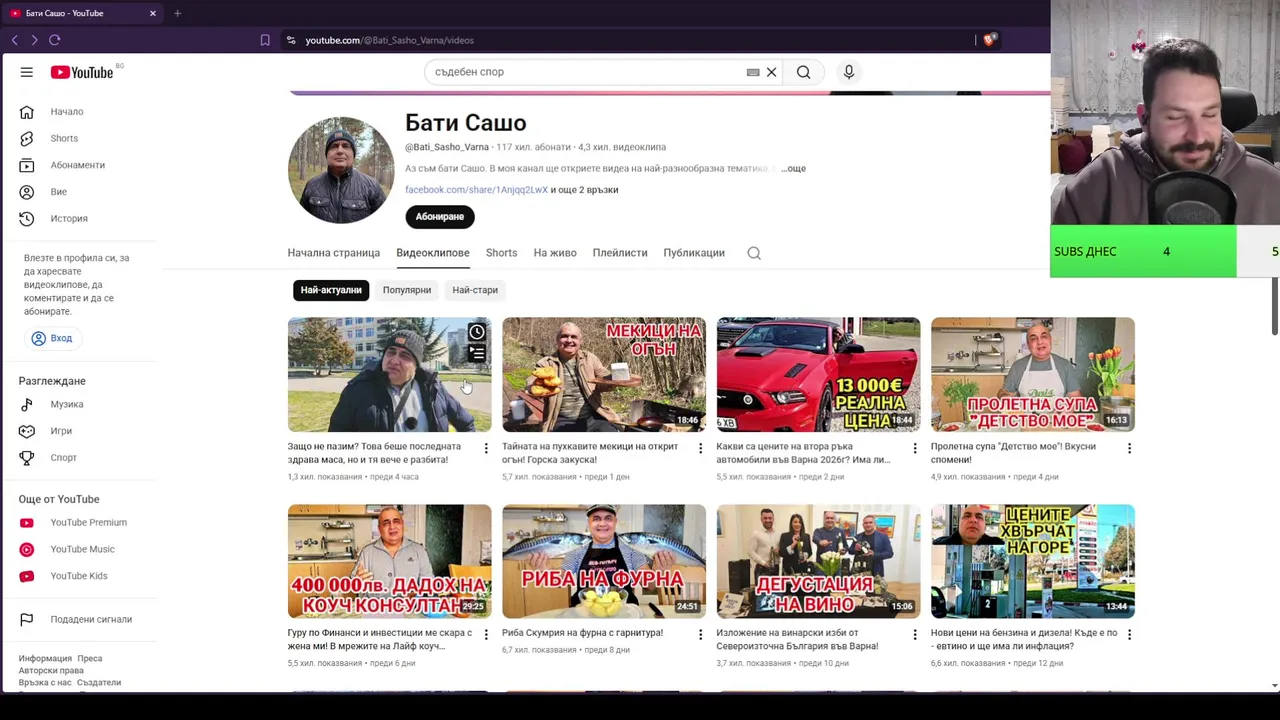The height and width of the screenshot is (720, 1280).
Task: Open options menu for Пролетна супа video
Action: click(1129, 449)
